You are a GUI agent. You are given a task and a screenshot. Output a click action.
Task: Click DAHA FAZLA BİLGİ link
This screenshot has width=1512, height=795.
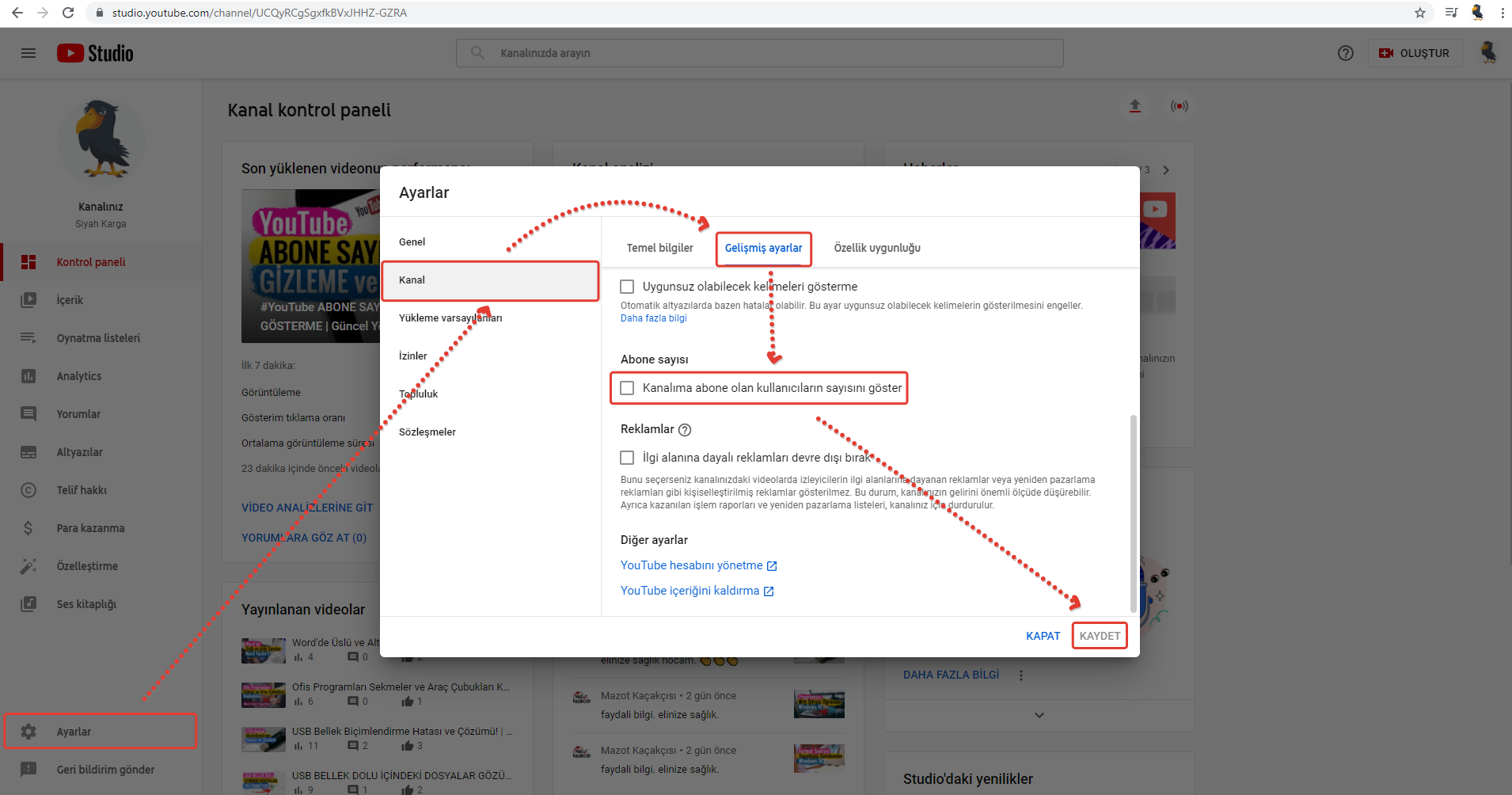tap(952, 675)
